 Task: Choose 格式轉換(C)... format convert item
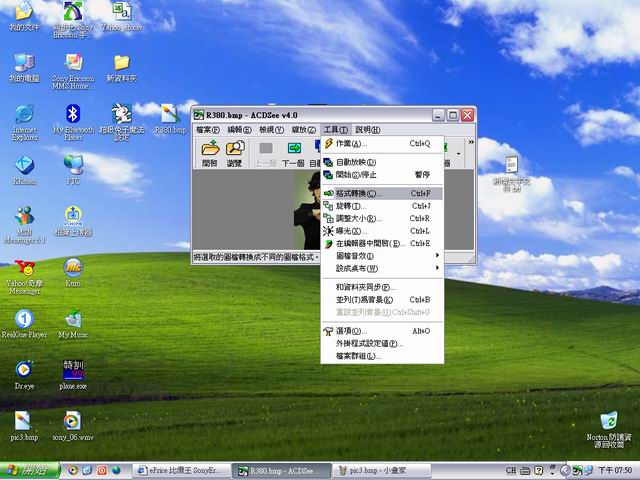pyautogui.click(x=382, y=193)
